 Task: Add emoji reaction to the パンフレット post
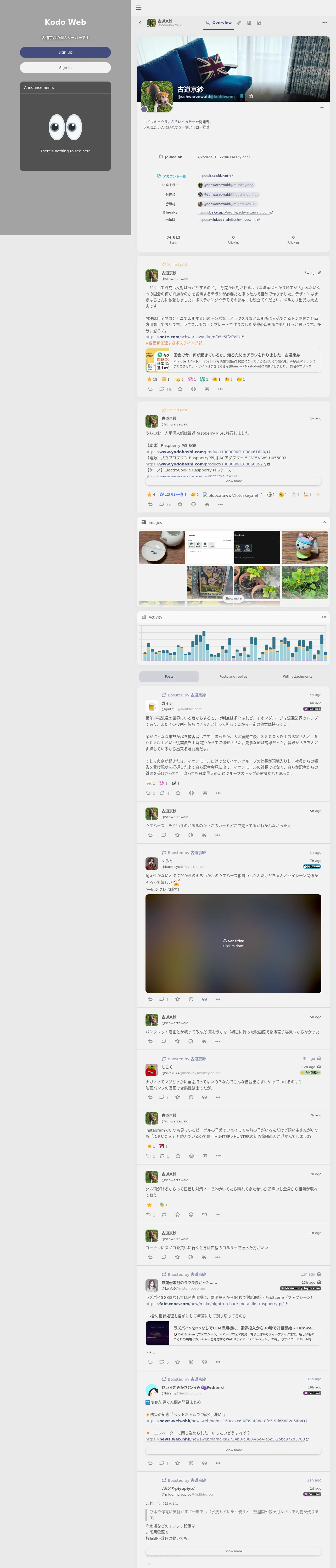pos(190,1041)
